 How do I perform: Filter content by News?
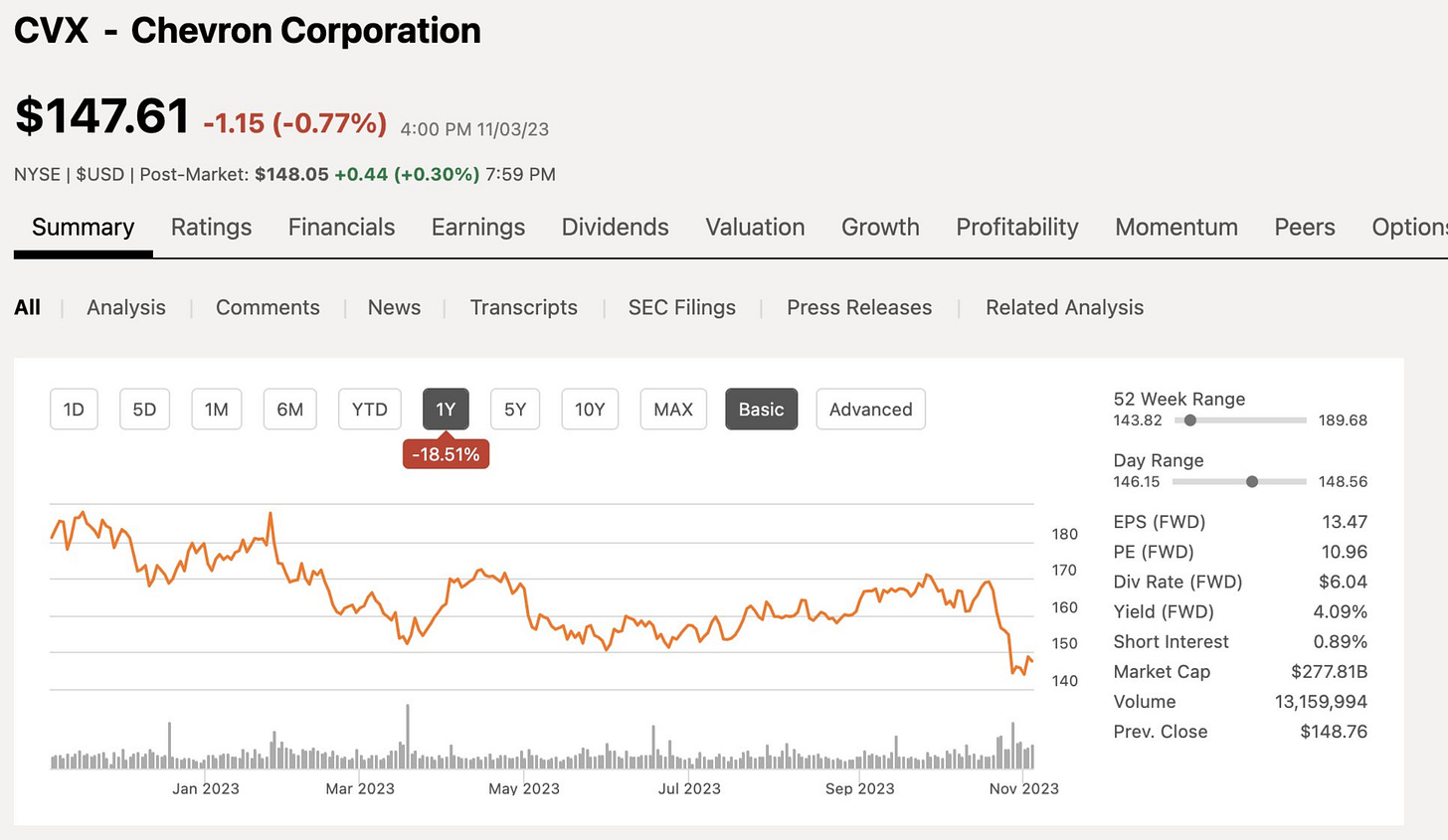[x=394, y=307]
